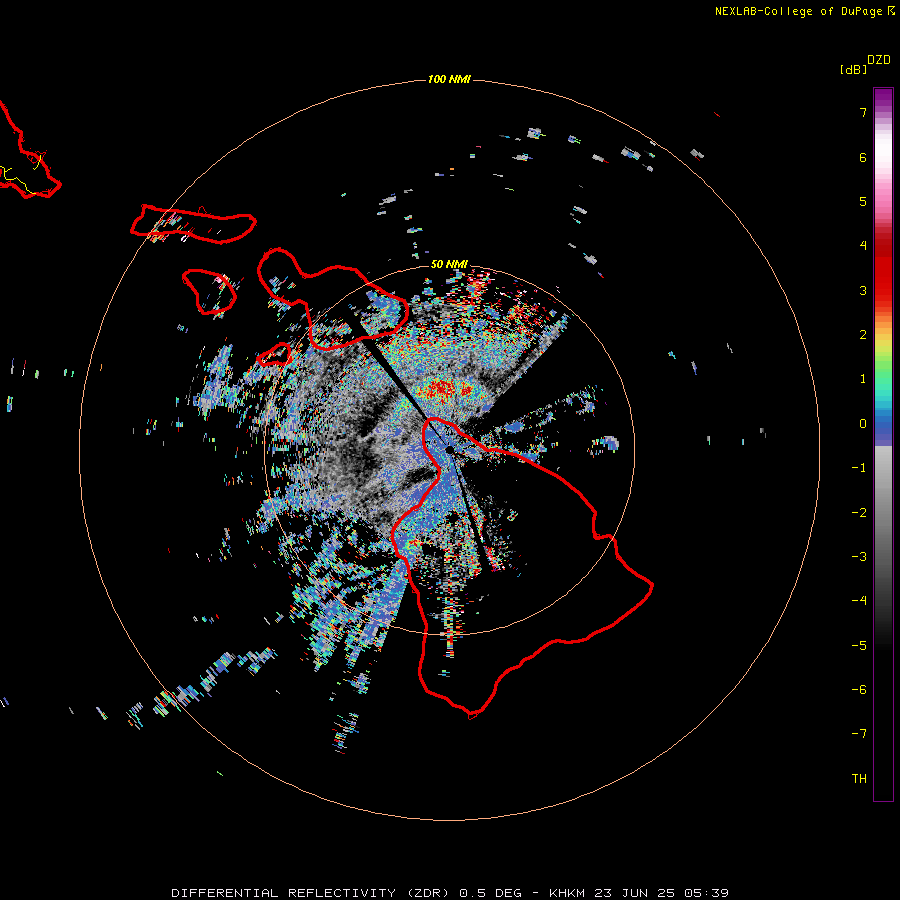
Task: Click the 50 NMI range ring label
Action: tap(449, 264)
